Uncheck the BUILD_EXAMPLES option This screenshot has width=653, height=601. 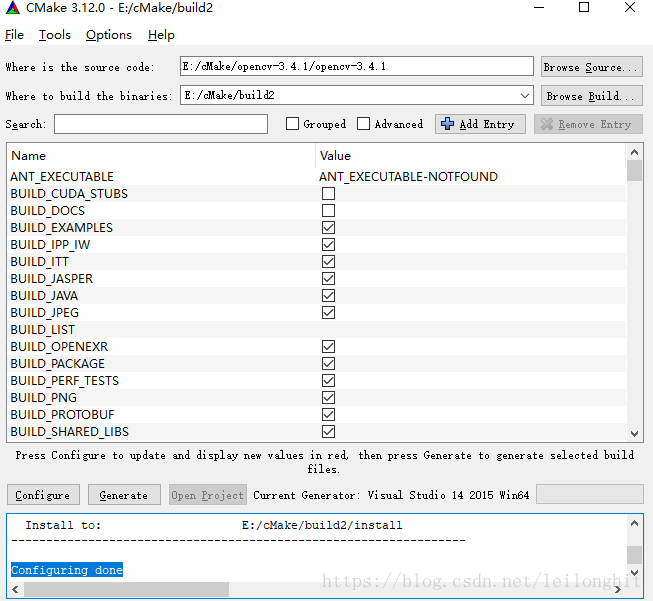click(x=328, y=228)
